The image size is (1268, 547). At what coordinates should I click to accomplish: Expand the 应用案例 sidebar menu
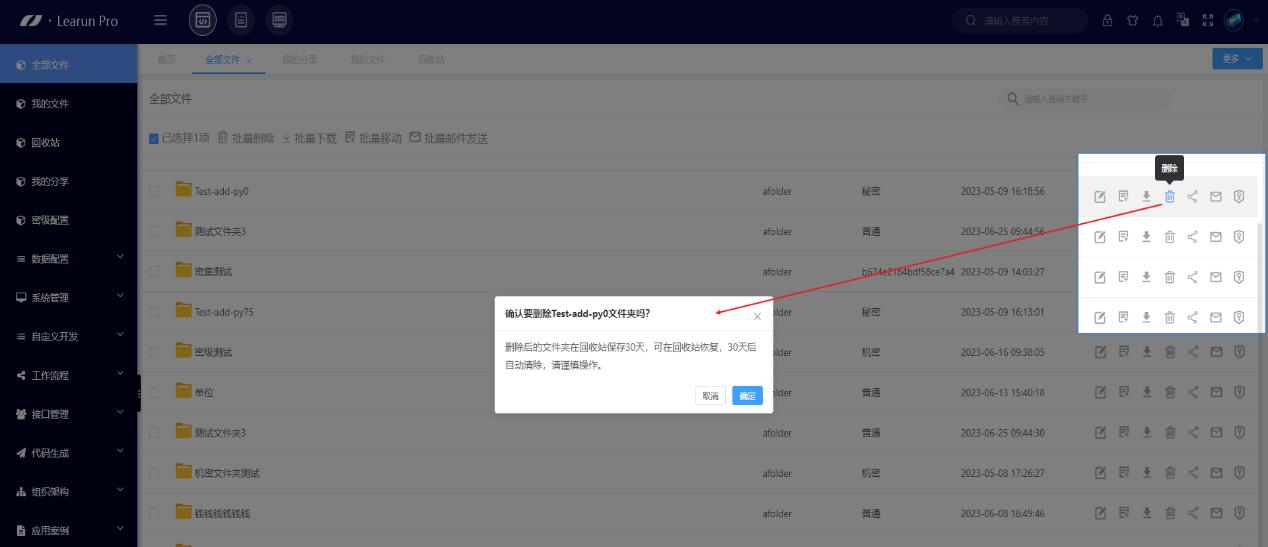click(x=69, y=530)
